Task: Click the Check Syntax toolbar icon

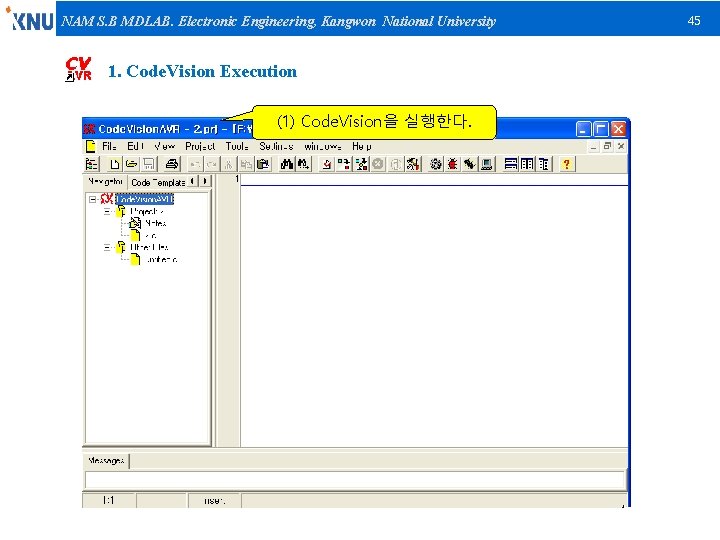Action: coord(327,164)
